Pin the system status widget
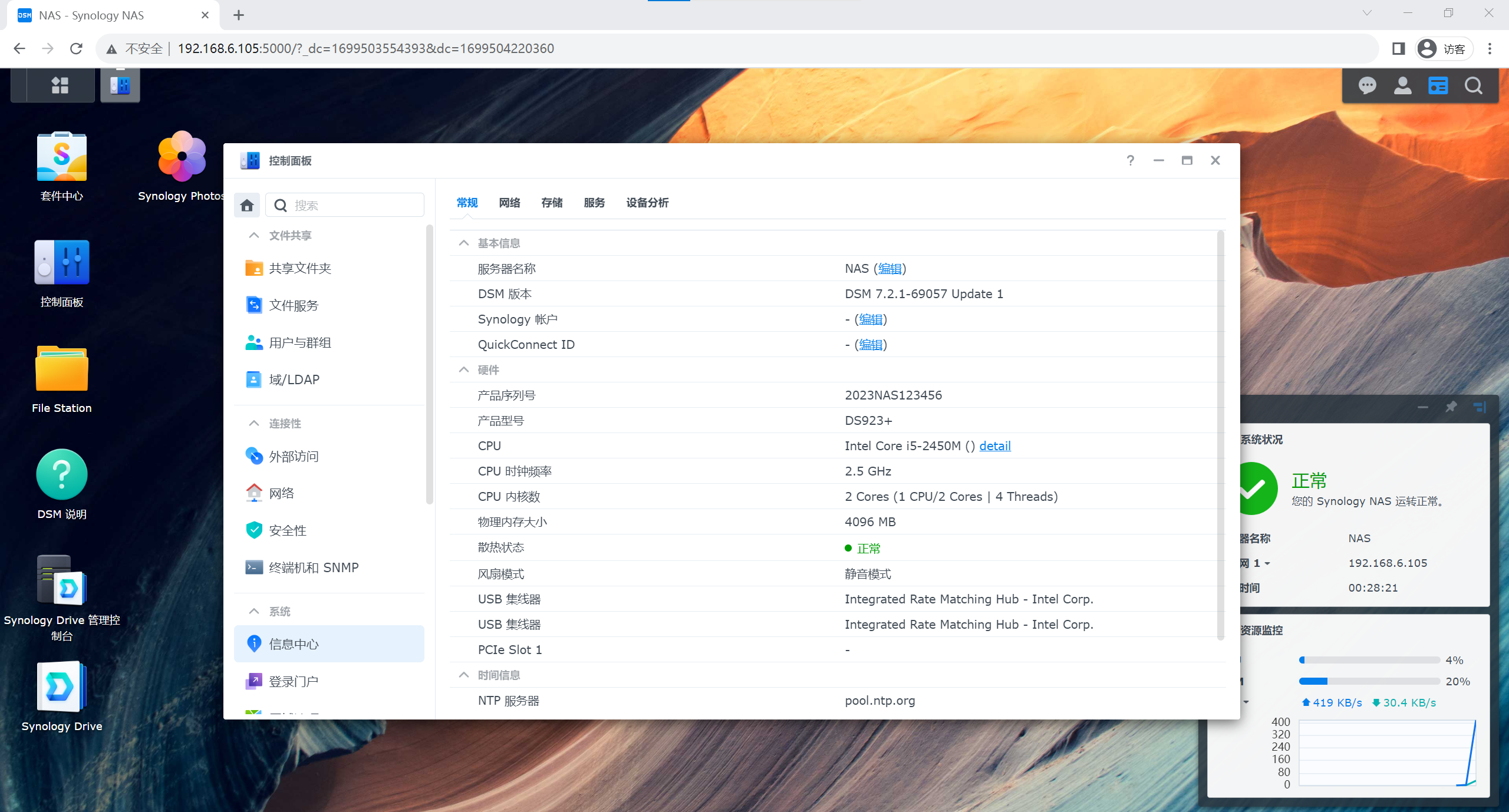 click(x=1451, y=407)
